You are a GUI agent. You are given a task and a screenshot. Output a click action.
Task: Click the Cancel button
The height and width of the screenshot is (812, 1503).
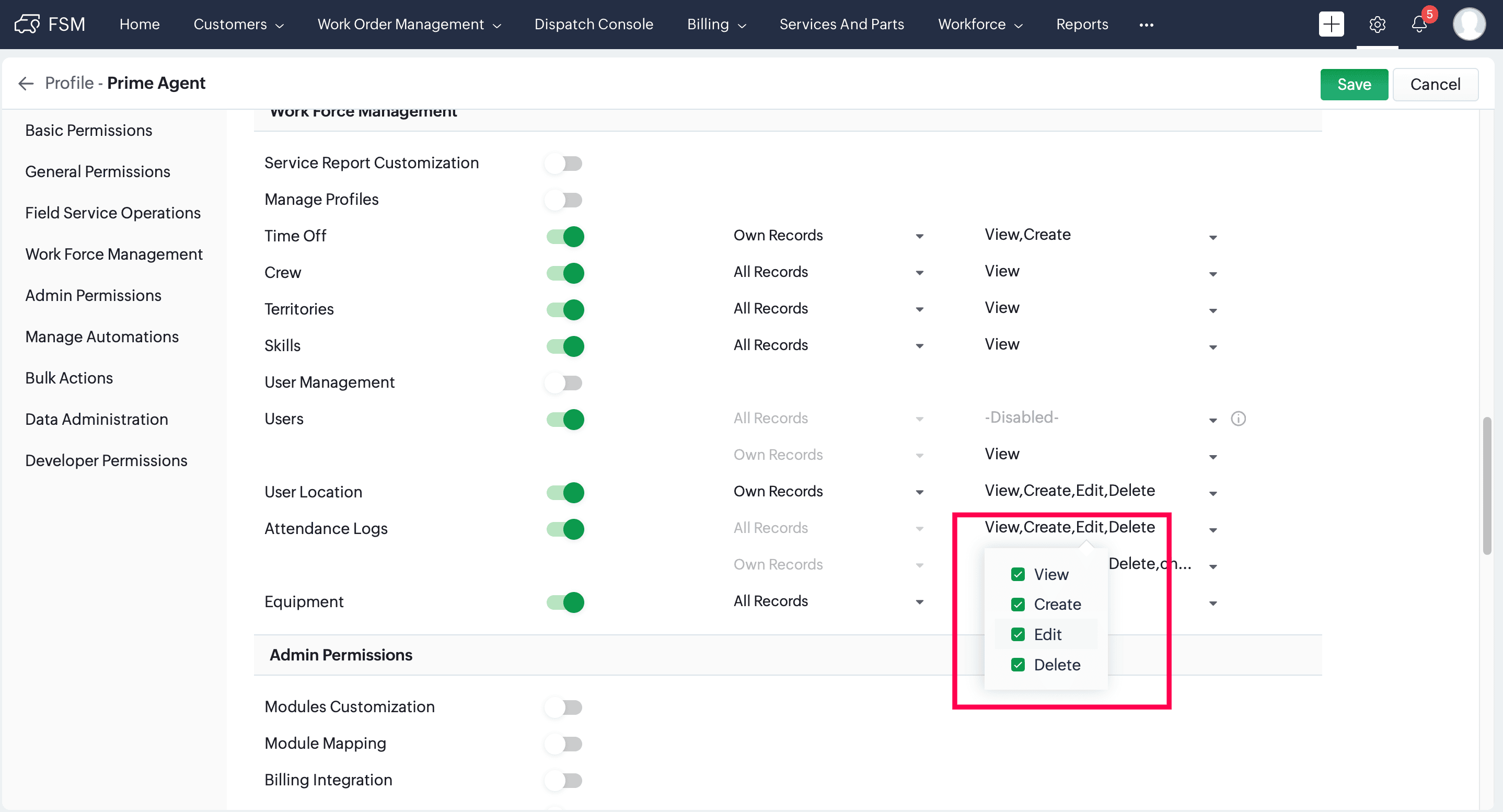click(x=1435, y=85)
